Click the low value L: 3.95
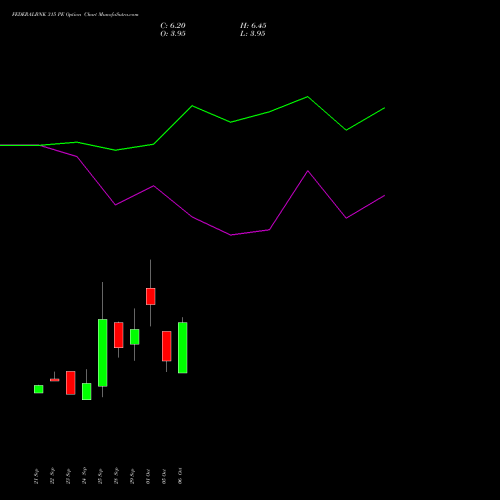This screenshot has height=500, width=500. (x=253, y=33)
